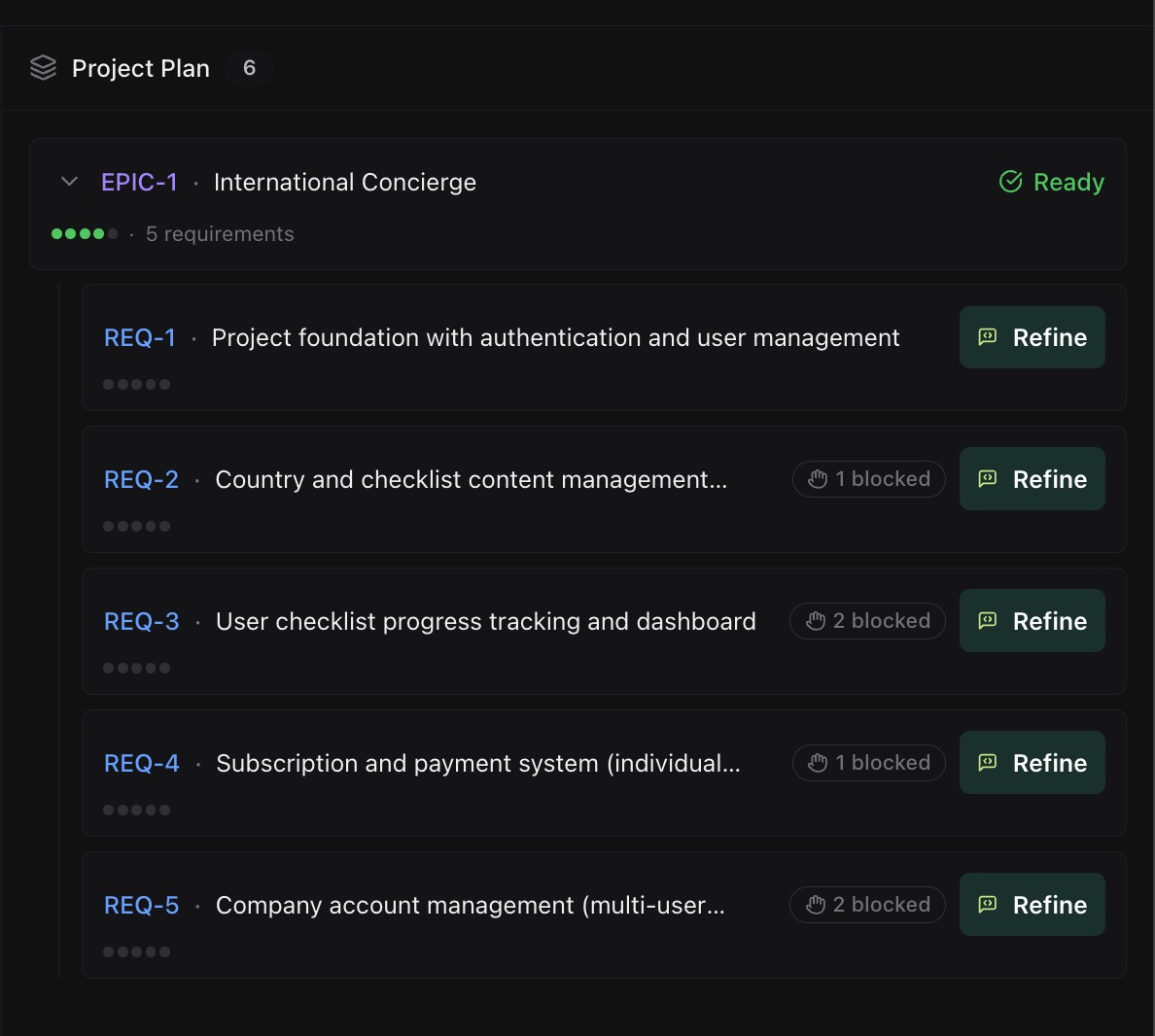Click the chat icon in REQ-1 Refine button

click(988, 337)
